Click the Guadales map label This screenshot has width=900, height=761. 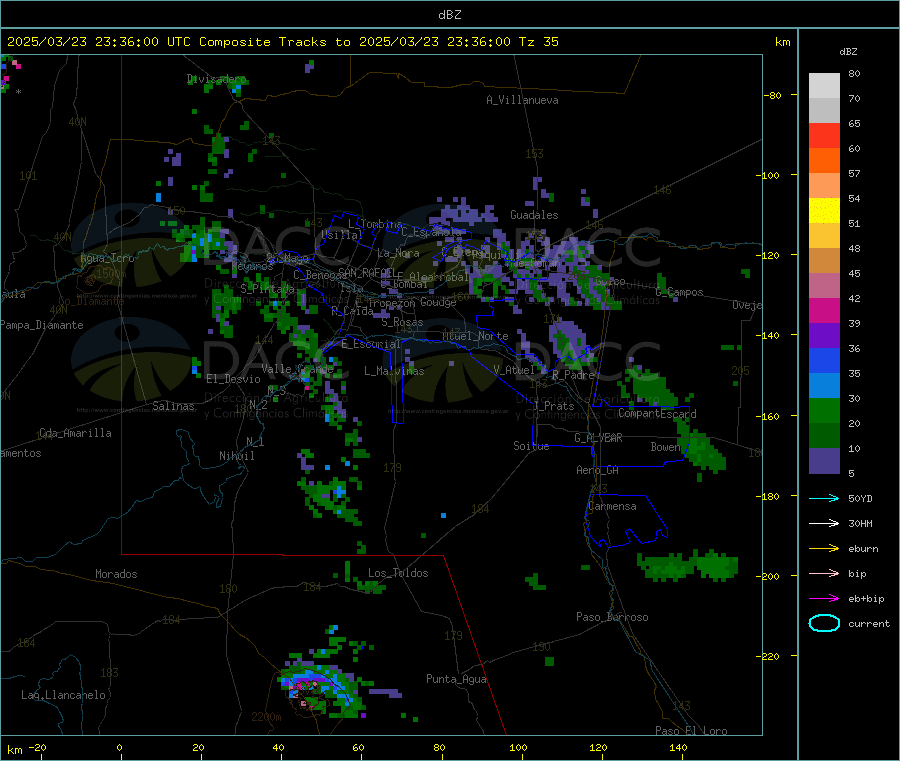point(534,215)
